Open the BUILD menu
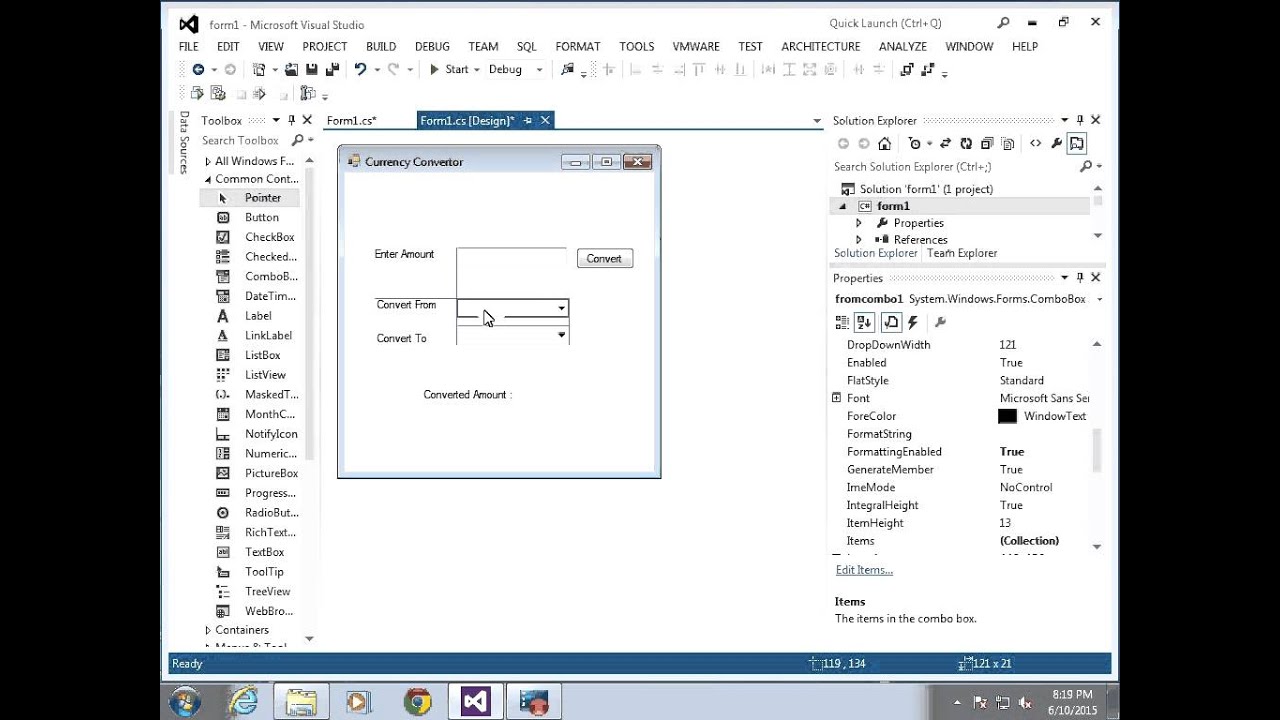 coord(381,47)
